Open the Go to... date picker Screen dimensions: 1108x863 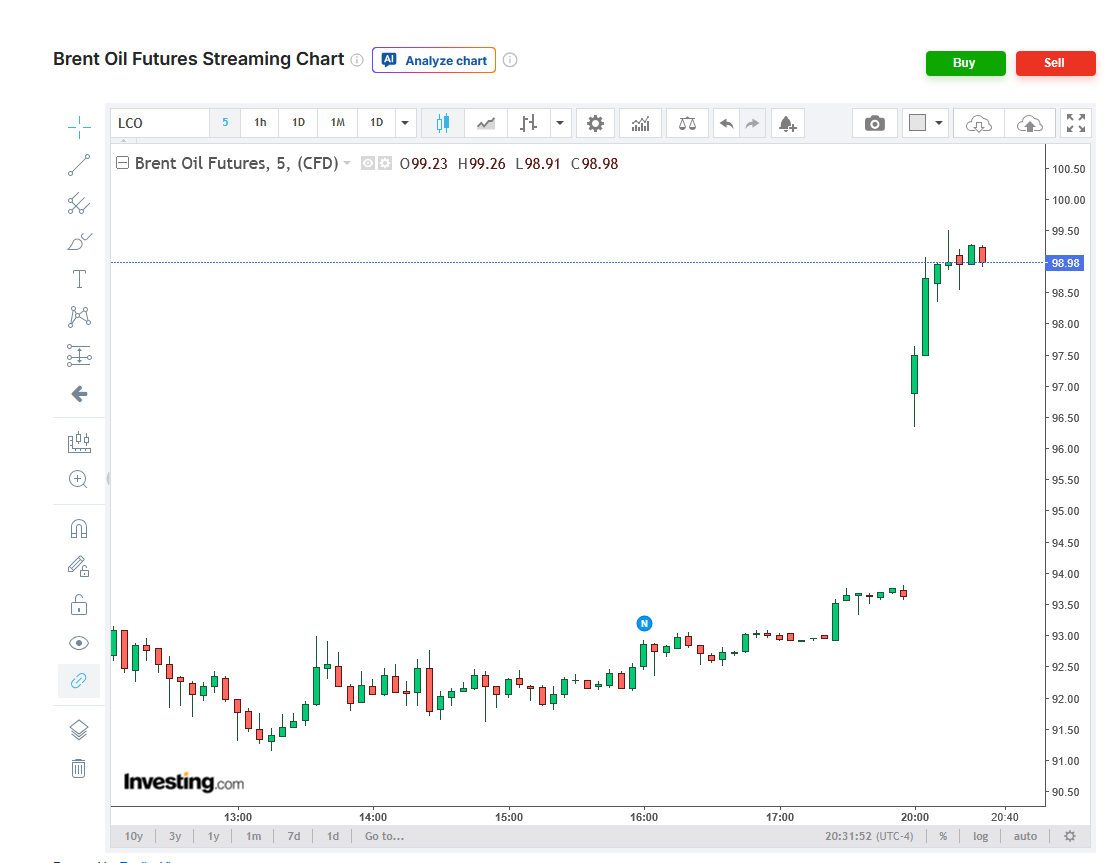click(x=384, y=836)
